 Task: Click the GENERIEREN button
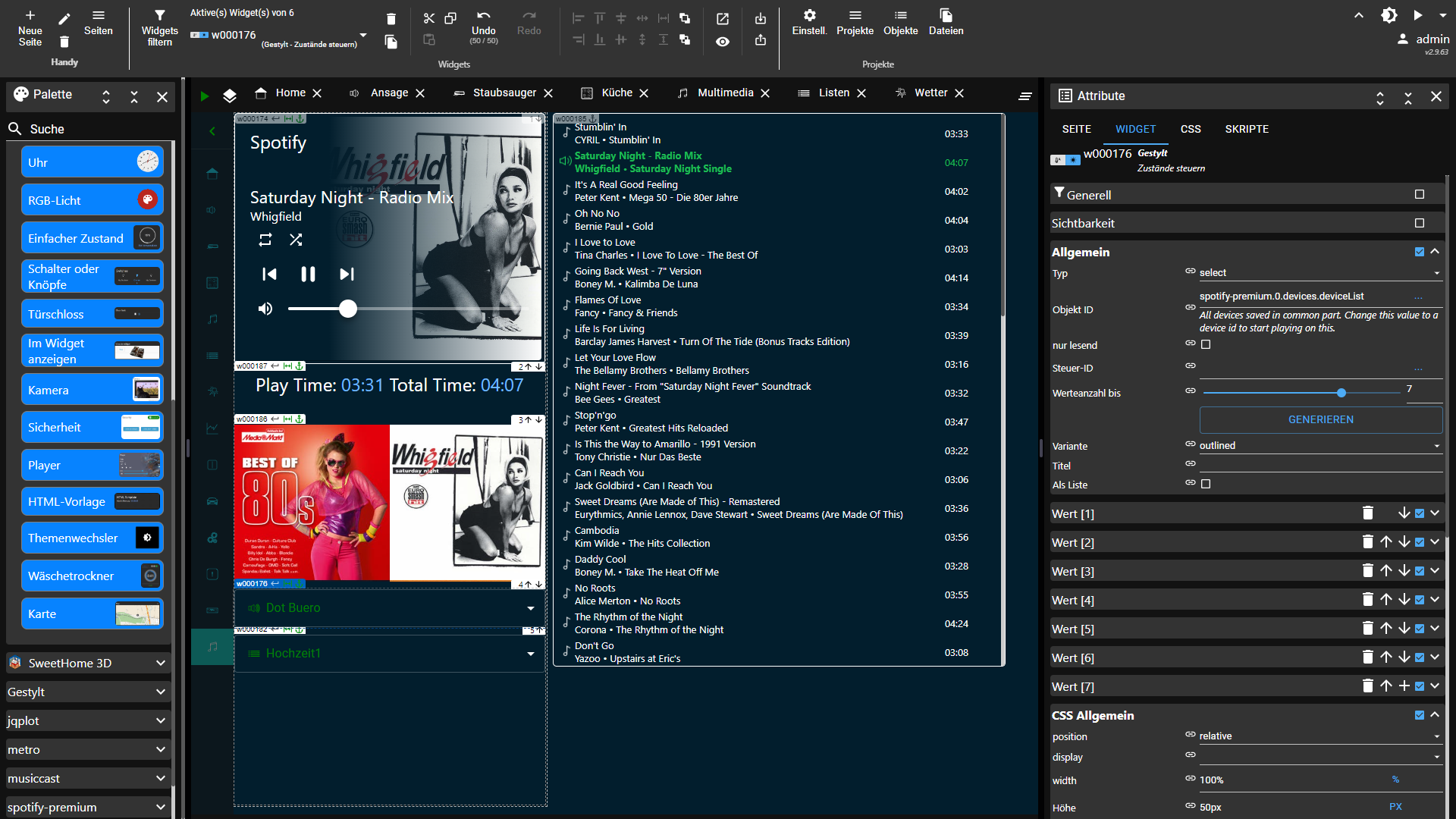(1320, 419)
